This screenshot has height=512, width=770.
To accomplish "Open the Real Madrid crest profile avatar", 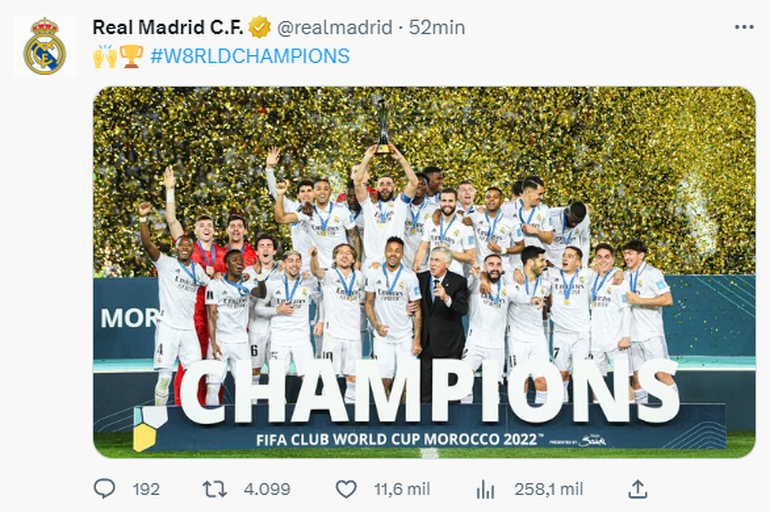I will [x=45, y=46].
